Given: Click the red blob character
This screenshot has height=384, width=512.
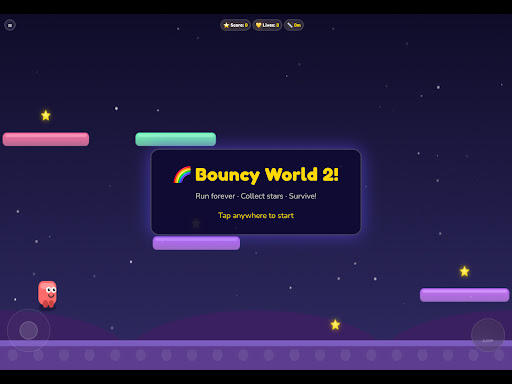Looking at the screenshot, I should pyautogui.click(x=47, y=294).
